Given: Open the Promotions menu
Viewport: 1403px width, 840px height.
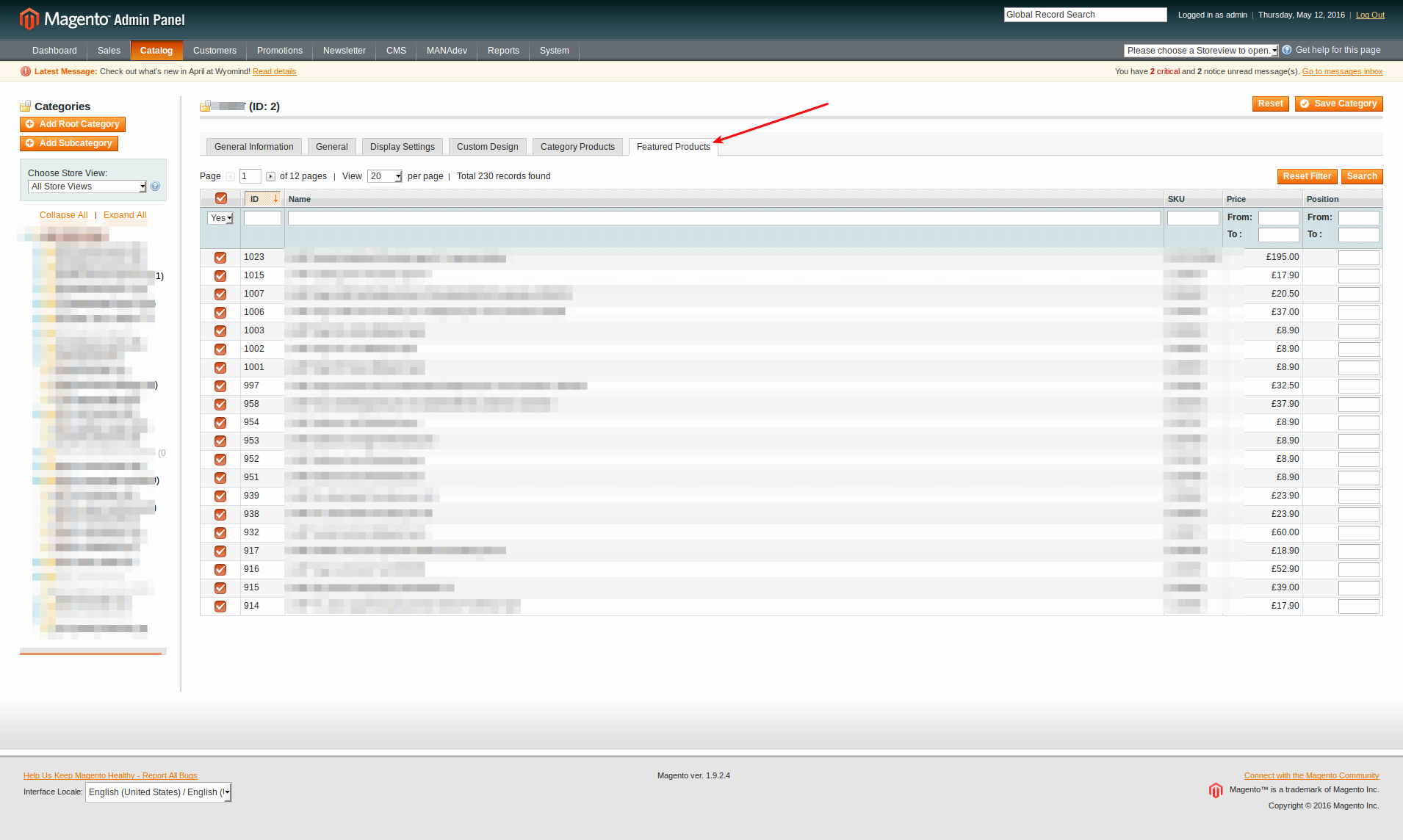Looking at the screenshot, I should click(x=280, y=51).
